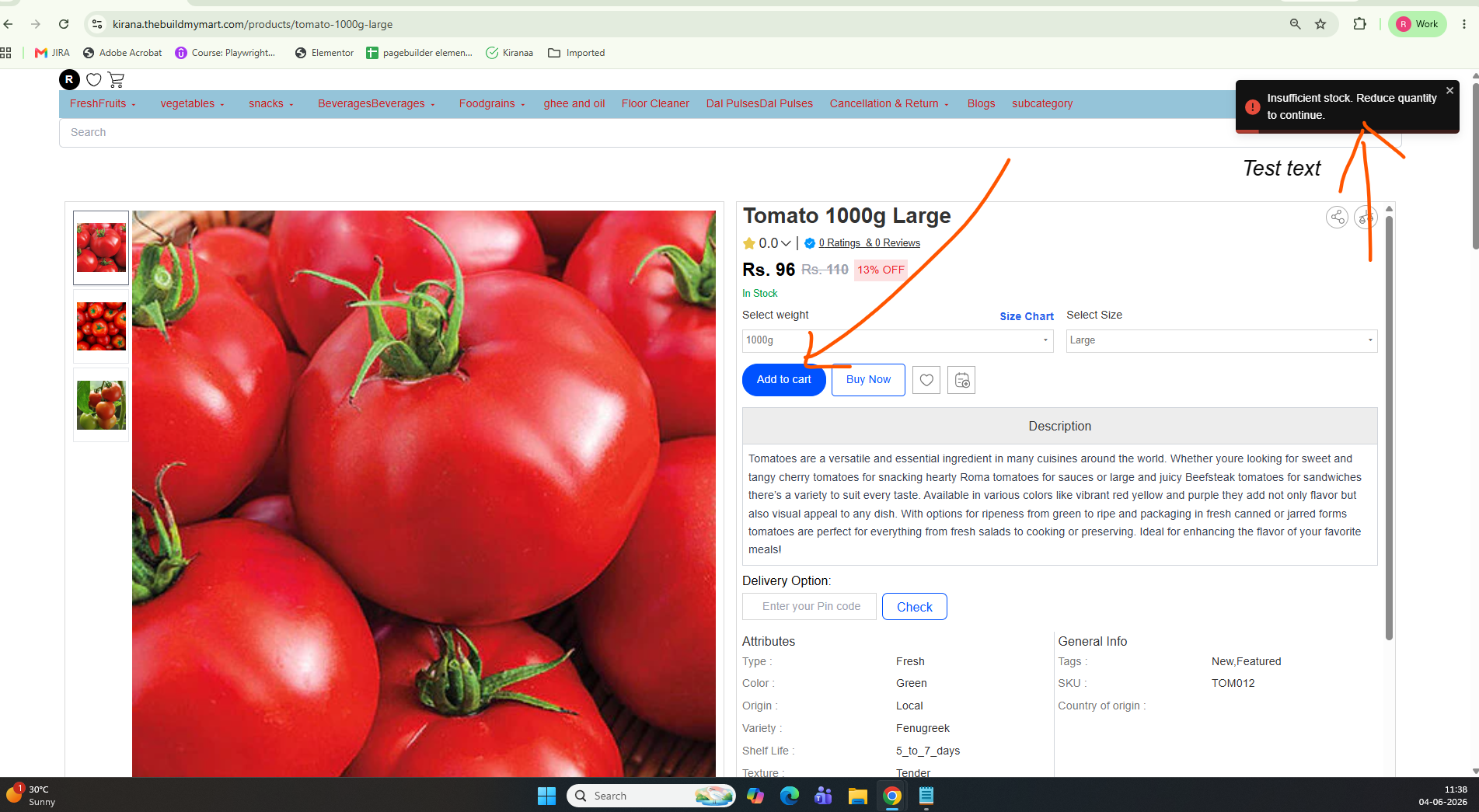Open the shopping cart icon

116,79
